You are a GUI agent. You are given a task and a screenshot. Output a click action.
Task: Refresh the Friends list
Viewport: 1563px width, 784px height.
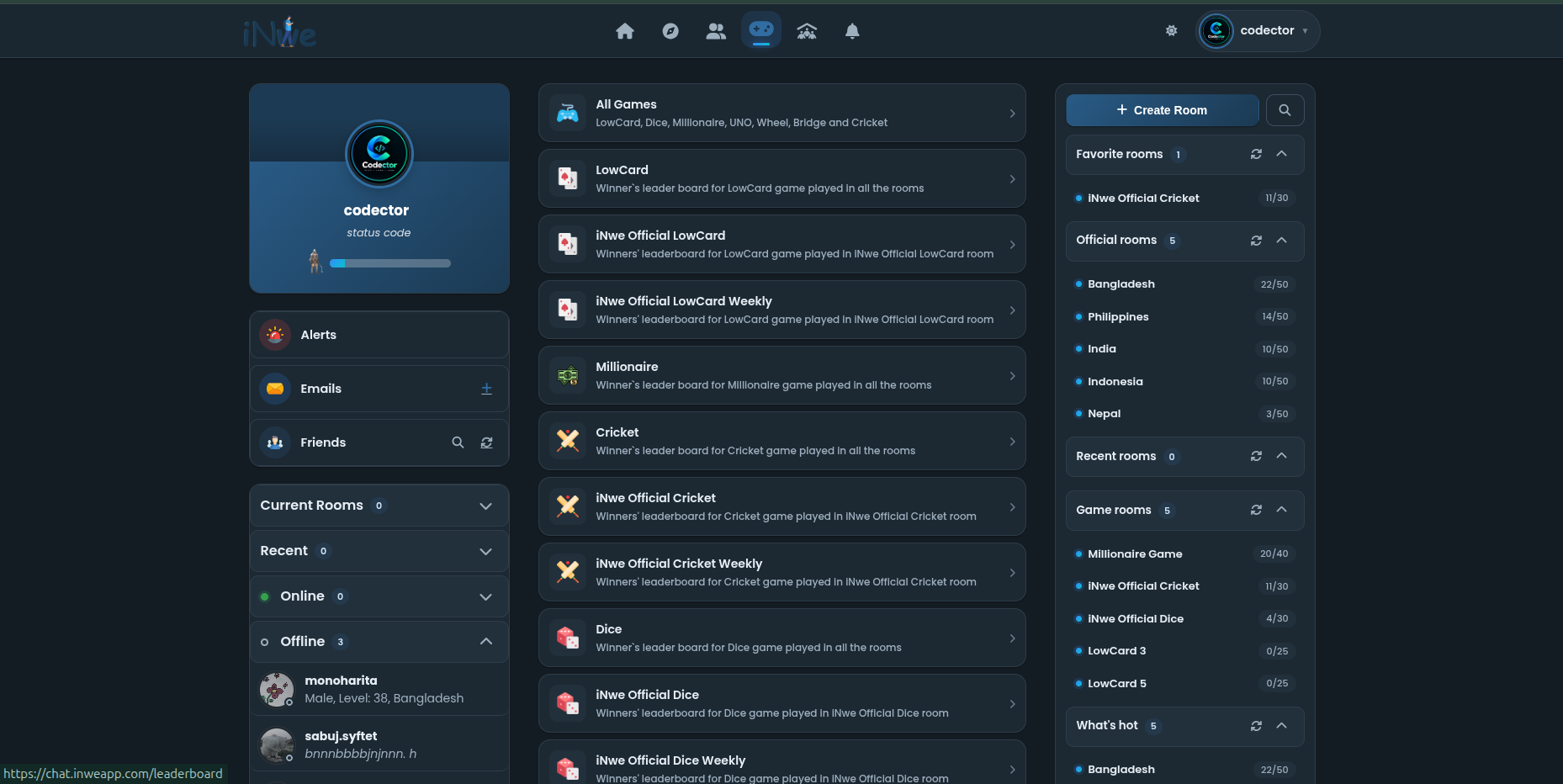pos(486,442)
